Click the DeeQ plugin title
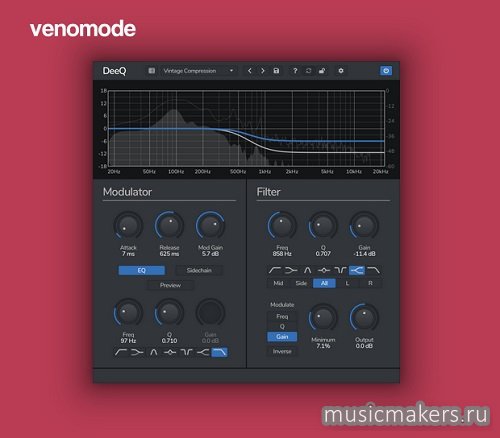 [x=114, y=71]
